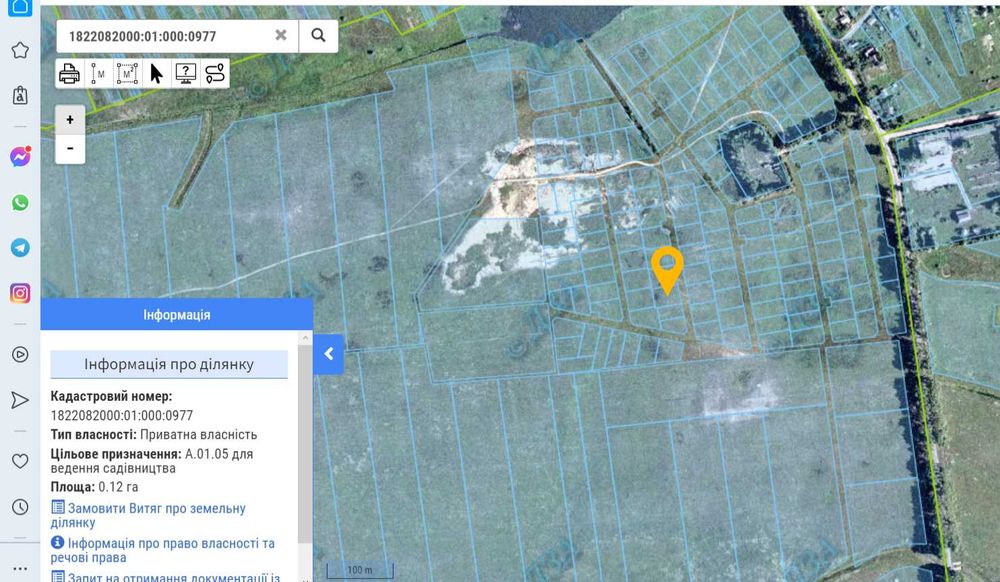Run search with magnifier button
Viewport: 1000px width, 582px height.
(x=318, y=35)
